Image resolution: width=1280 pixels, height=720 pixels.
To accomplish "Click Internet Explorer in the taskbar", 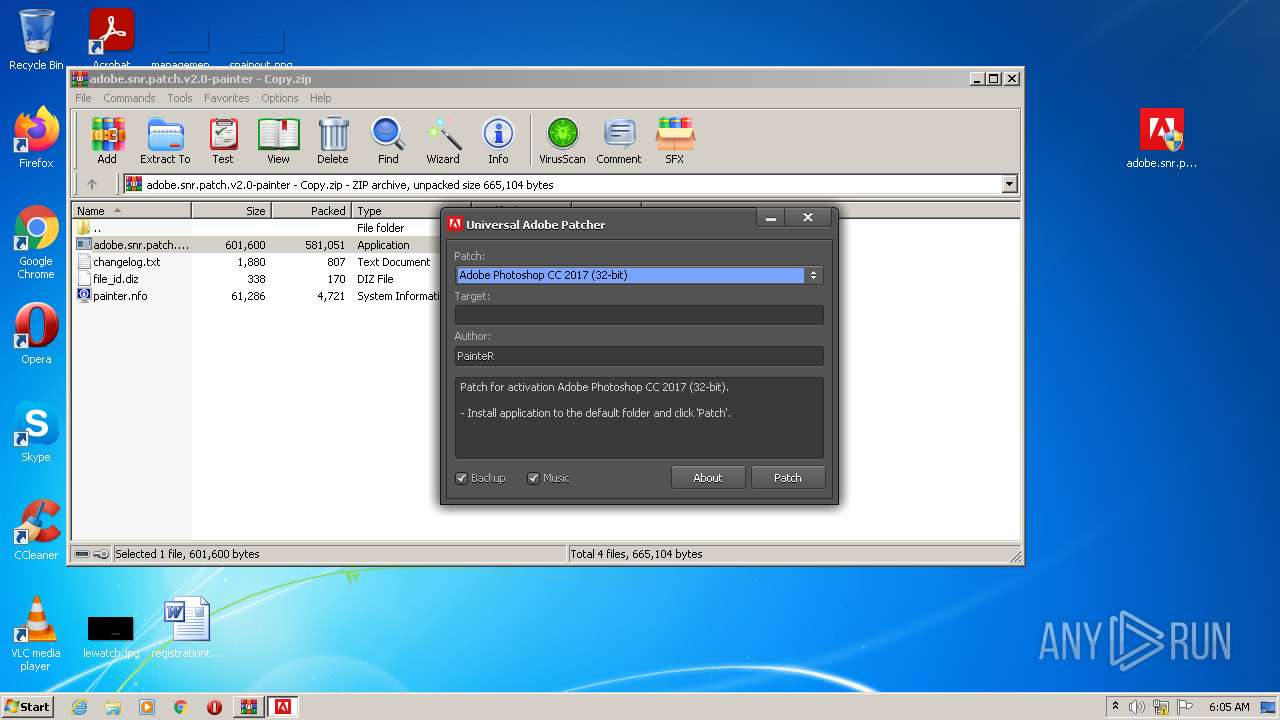I will [80, 707].
